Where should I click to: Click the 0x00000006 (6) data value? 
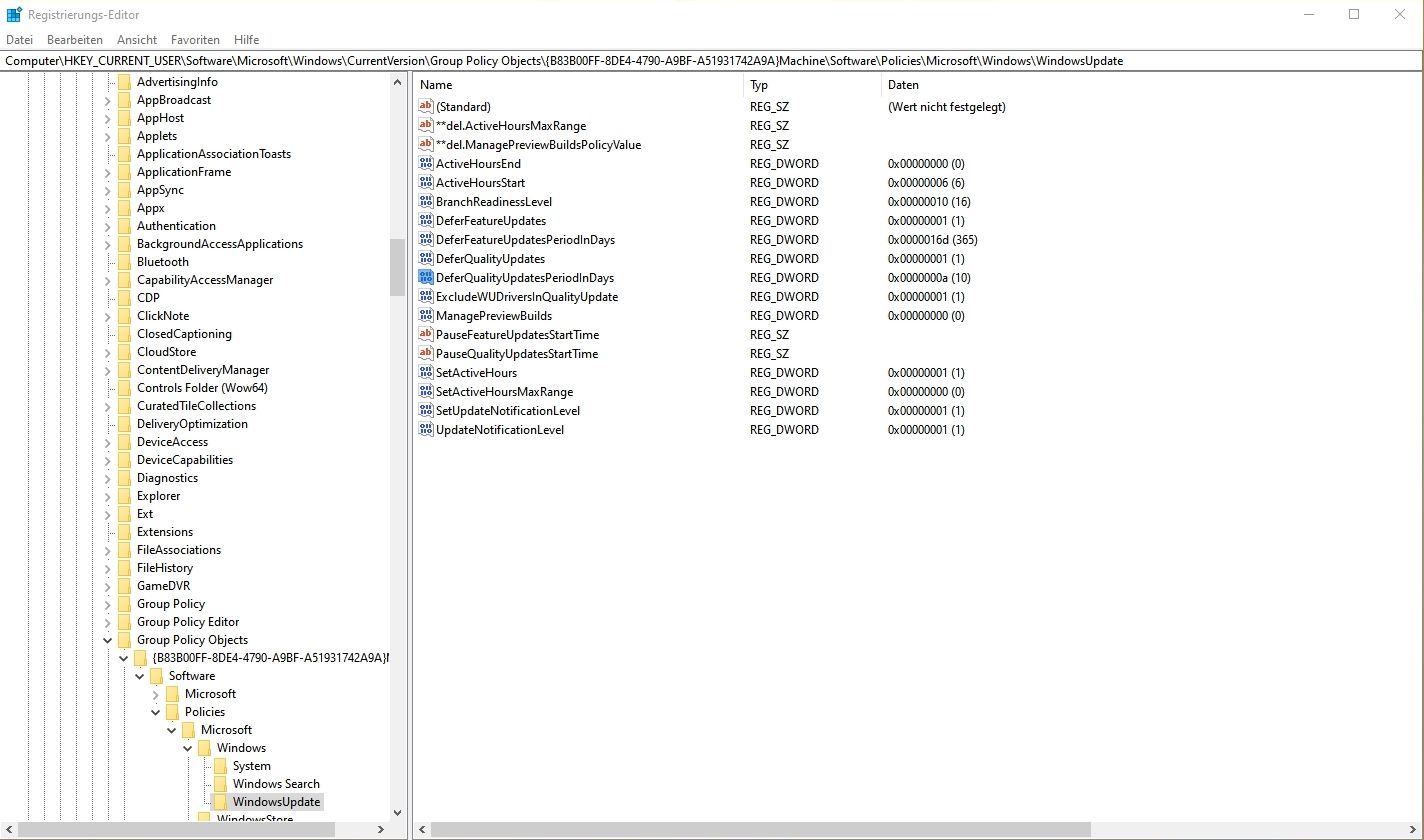click(x=926, y=183)
